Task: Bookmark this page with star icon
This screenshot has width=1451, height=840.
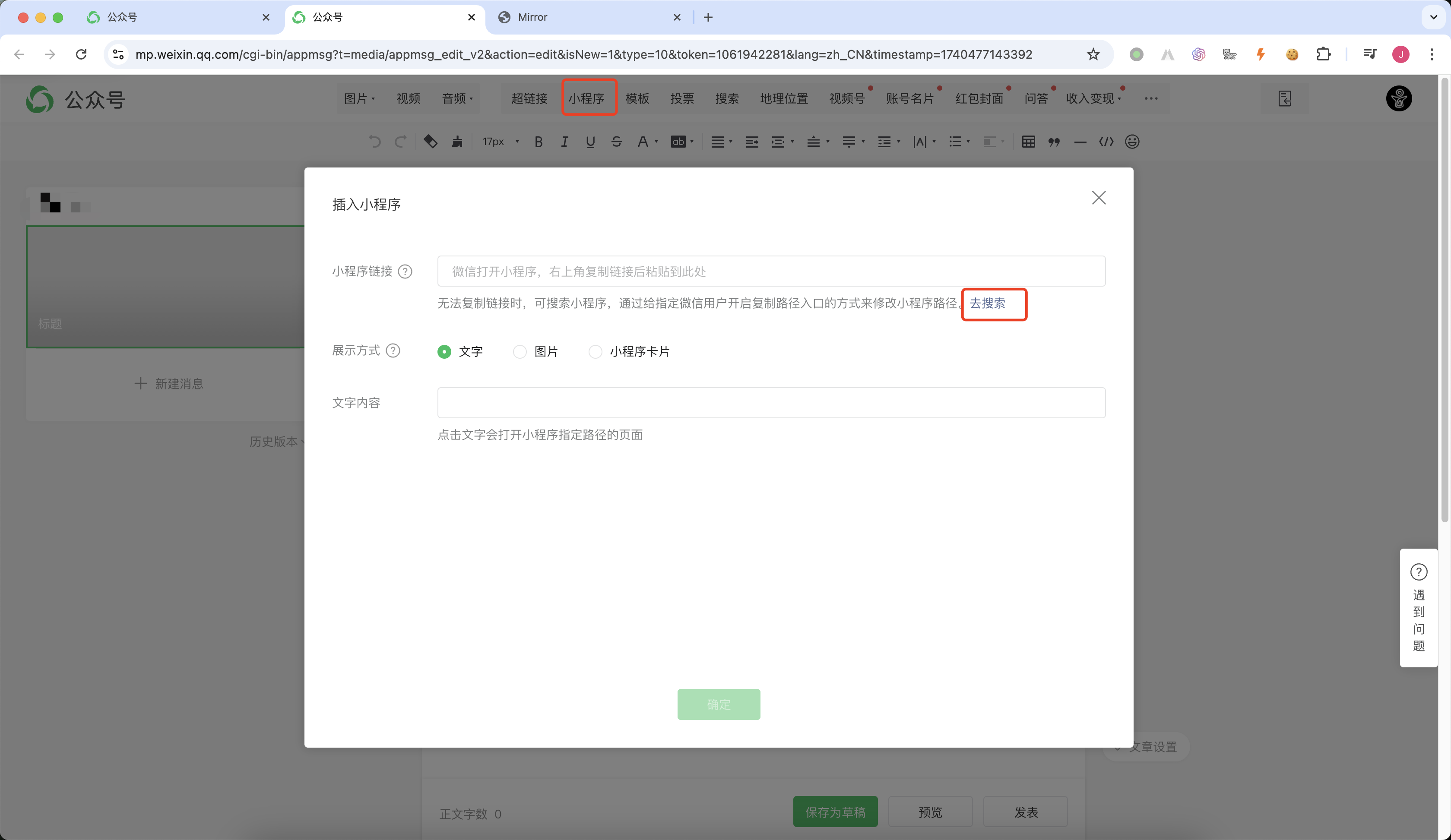Action: (x=1093, y=55)
